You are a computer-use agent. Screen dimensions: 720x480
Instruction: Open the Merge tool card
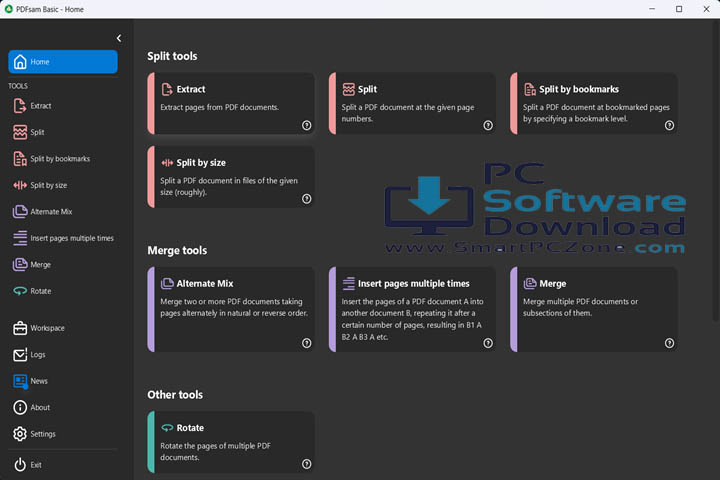[594, 310]
